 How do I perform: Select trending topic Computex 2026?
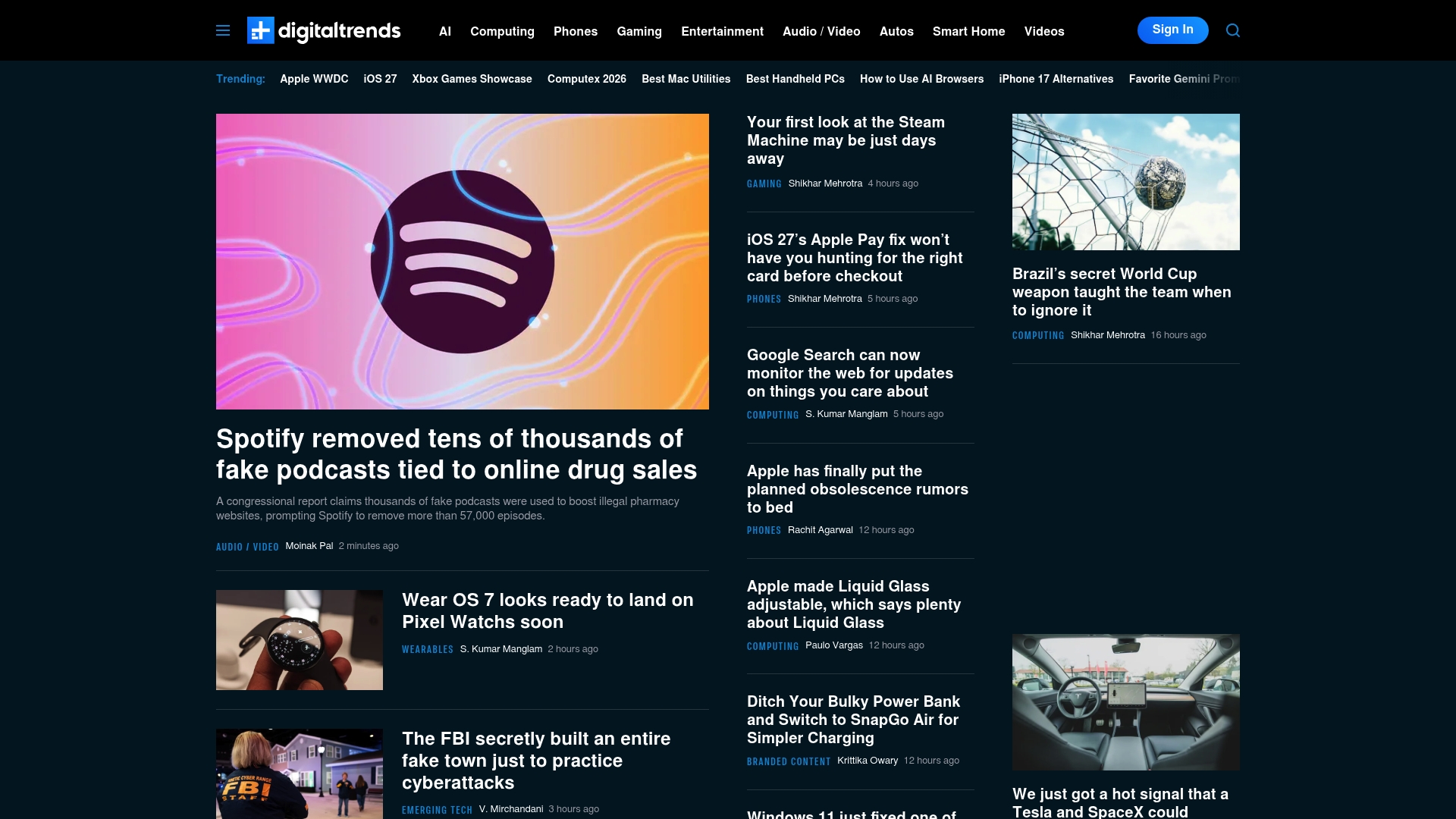click(587, 79)
